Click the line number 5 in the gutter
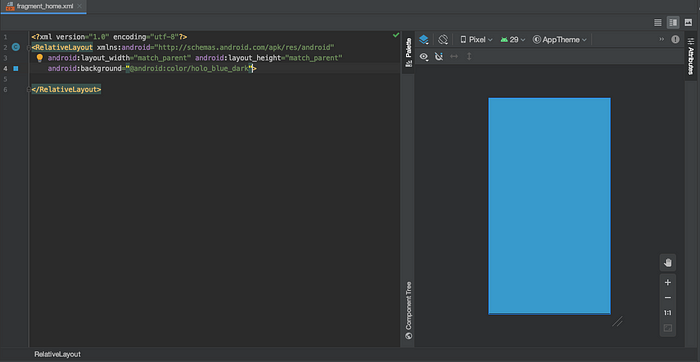This screenshot has width=700, height=362. tap(5, 79)
